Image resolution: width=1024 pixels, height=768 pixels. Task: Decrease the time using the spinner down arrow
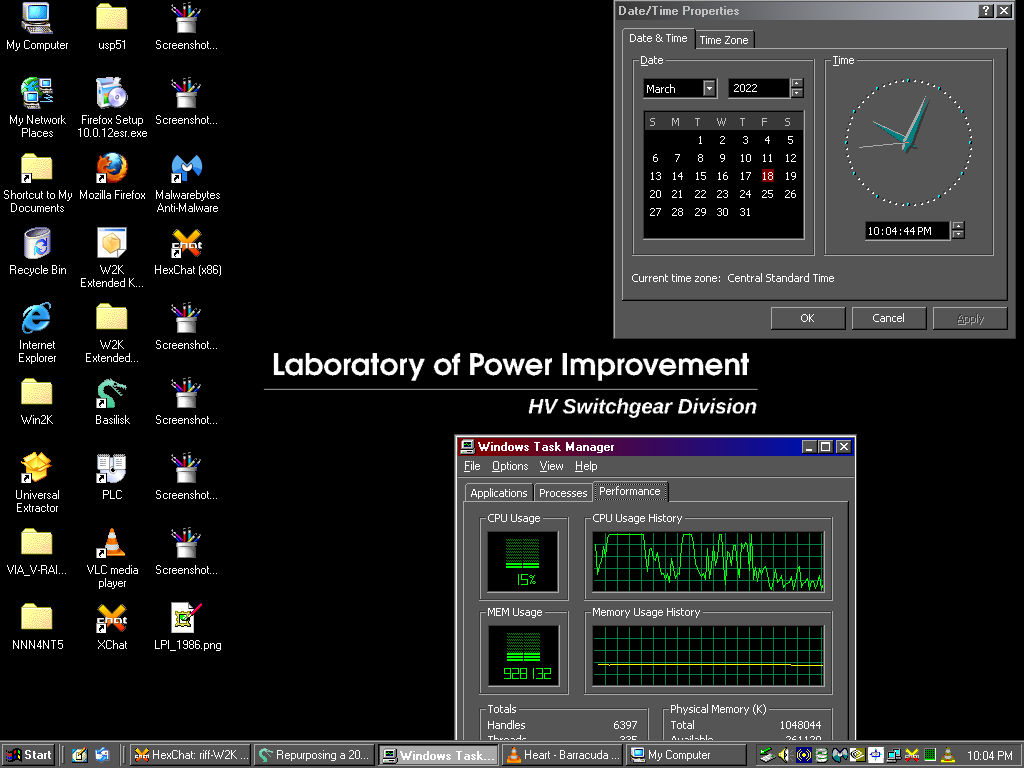958,235
